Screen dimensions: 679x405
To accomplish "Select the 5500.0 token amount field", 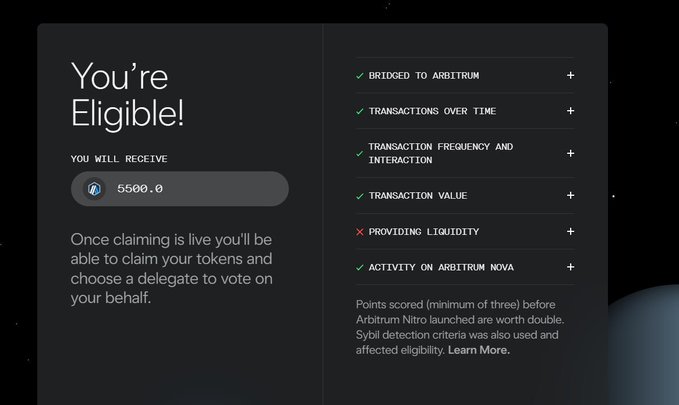I will (x=180, y=189).
